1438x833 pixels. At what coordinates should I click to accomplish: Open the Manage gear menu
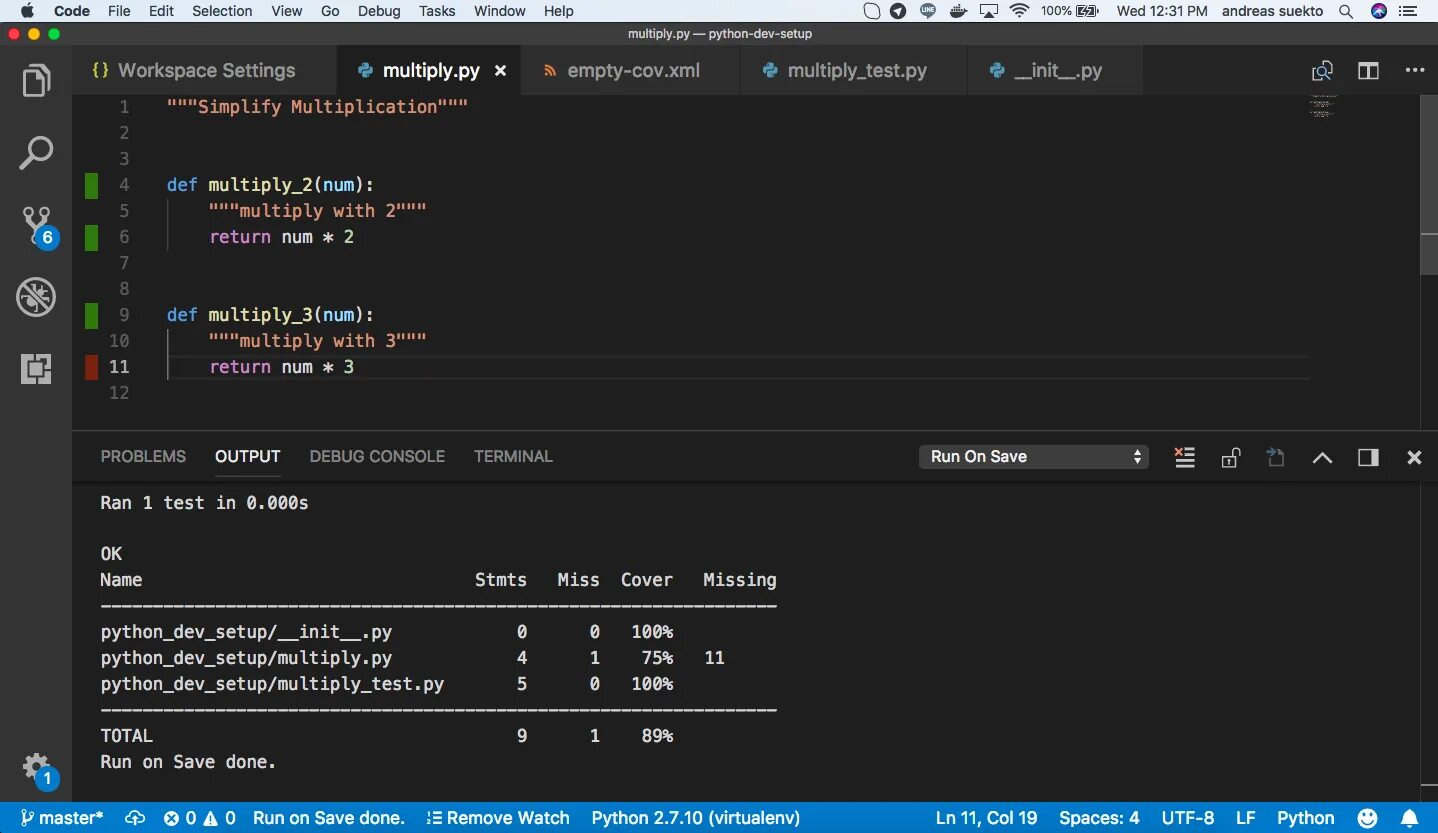pos(38,769)
